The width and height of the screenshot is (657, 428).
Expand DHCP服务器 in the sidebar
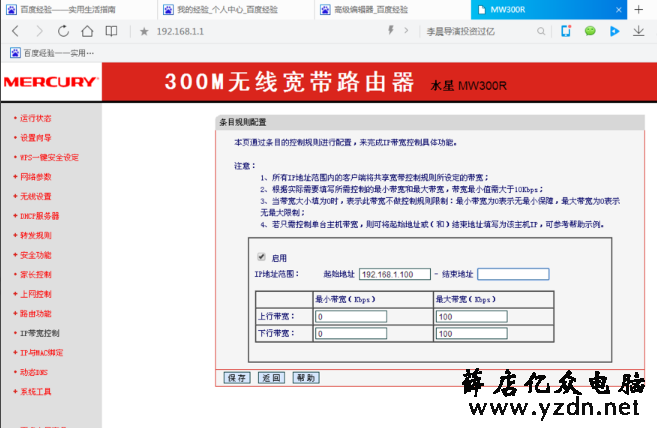tap(39, 216)
